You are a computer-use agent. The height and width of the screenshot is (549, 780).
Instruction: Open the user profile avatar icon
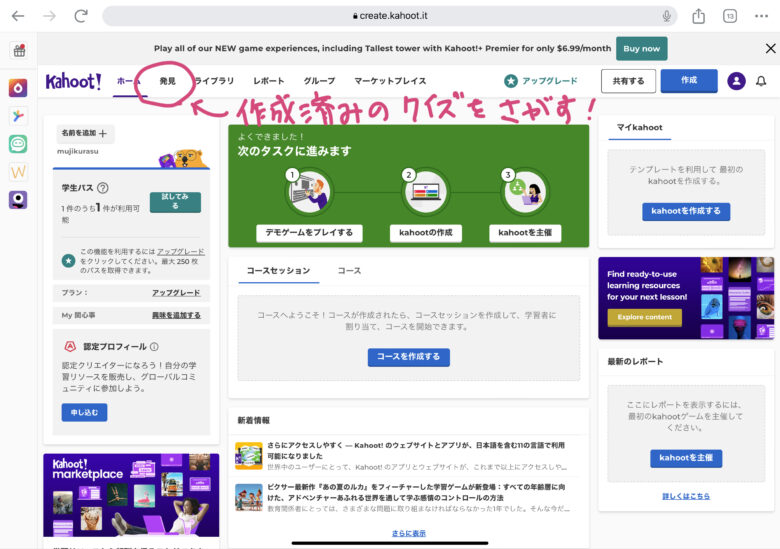[736, 81]
